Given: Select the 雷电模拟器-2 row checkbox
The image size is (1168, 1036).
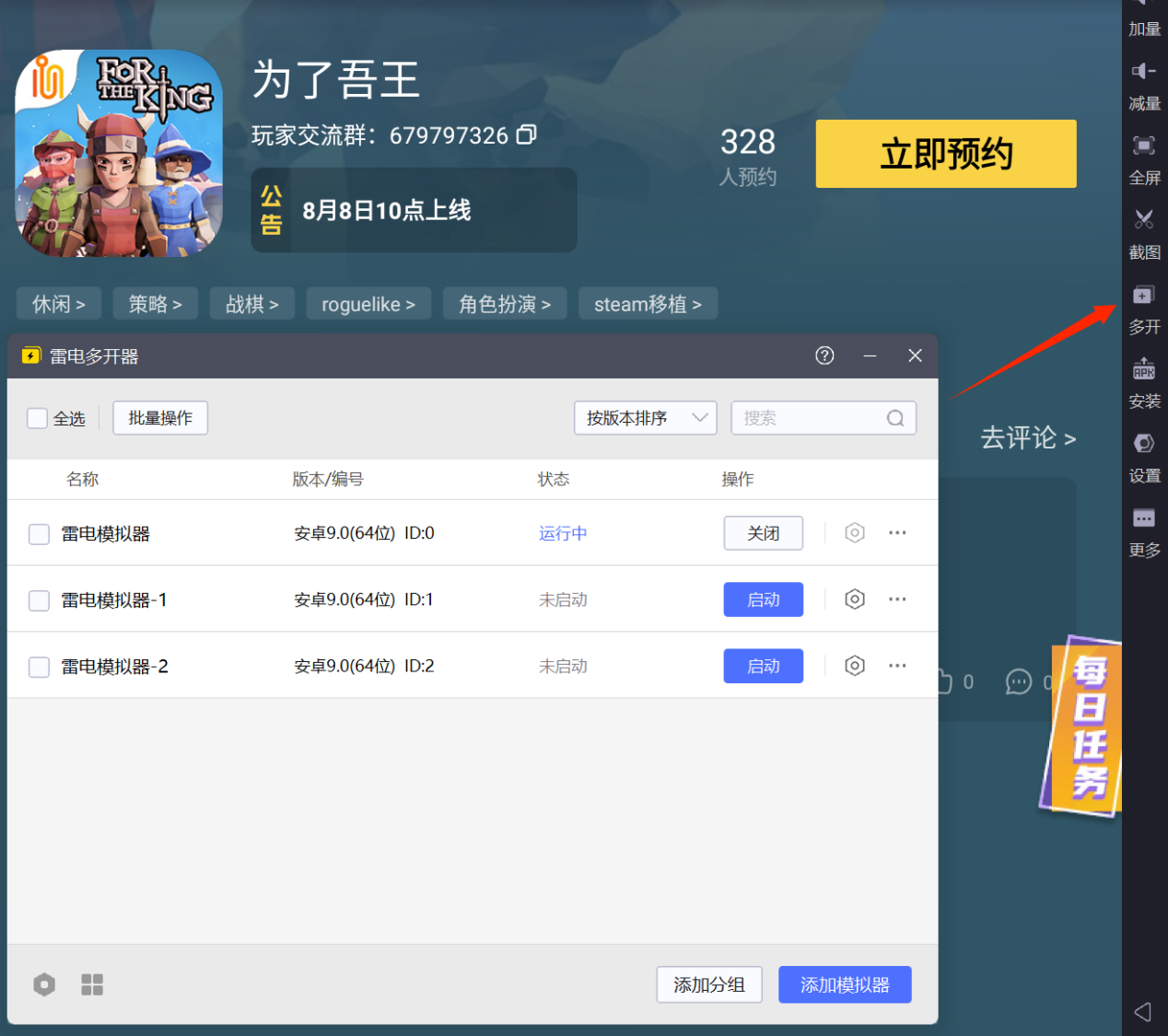Looking at the screenshot, I should click(x=39, y=667).
